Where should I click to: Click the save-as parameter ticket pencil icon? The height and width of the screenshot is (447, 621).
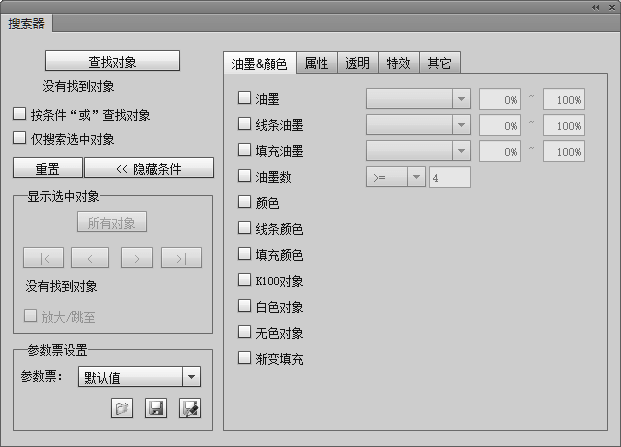tap(189, 407)
